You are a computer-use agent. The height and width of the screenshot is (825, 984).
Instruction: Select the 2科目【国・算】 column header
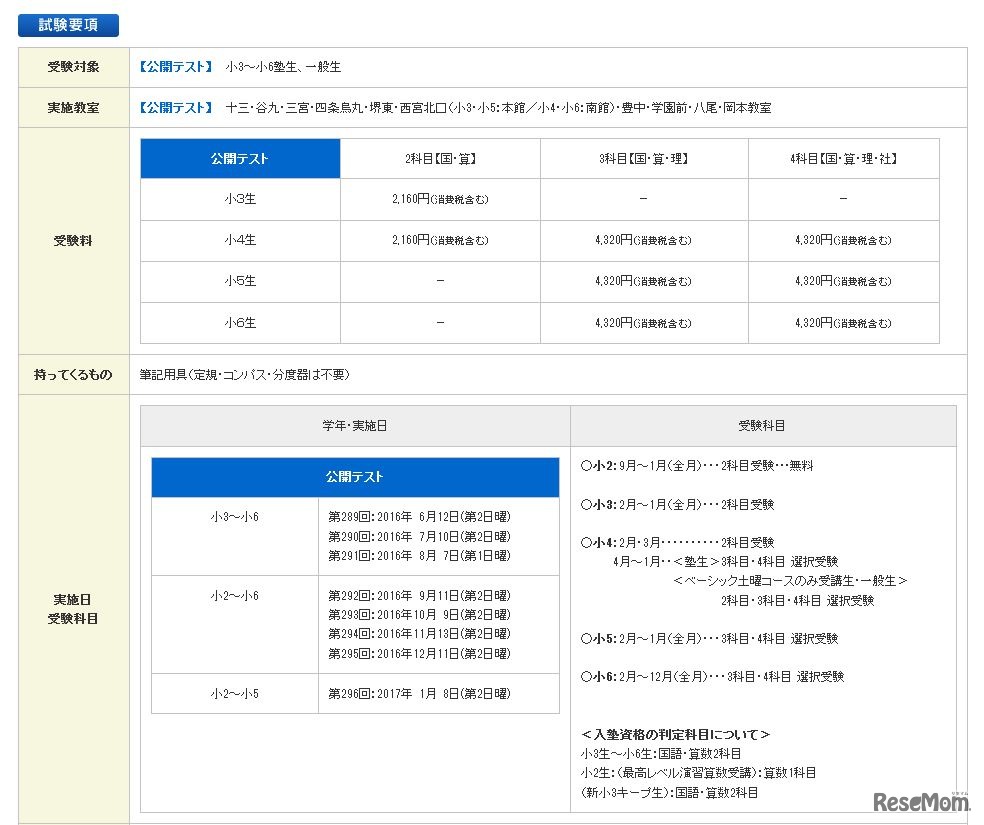(x=440, y=158)
